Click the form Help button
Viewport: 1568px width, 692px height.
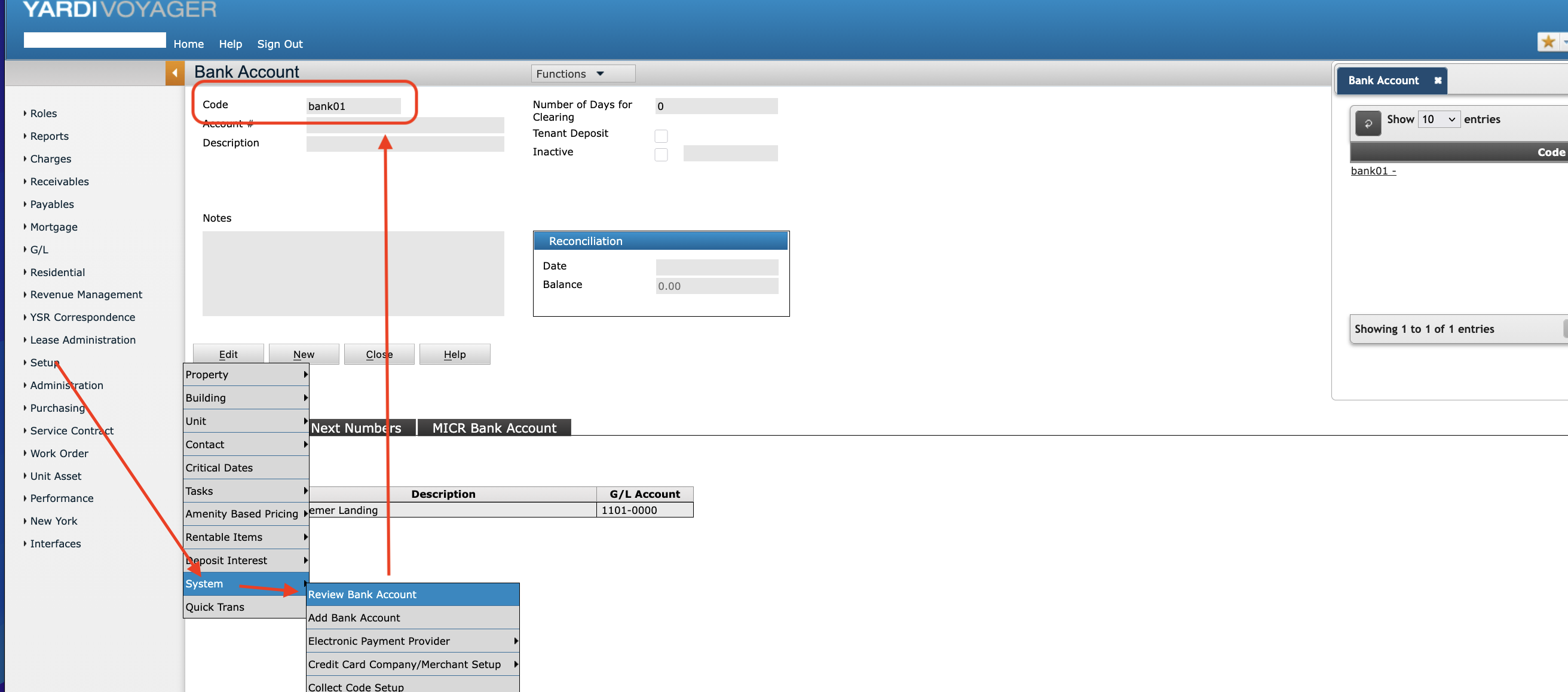tap(455, 354)
